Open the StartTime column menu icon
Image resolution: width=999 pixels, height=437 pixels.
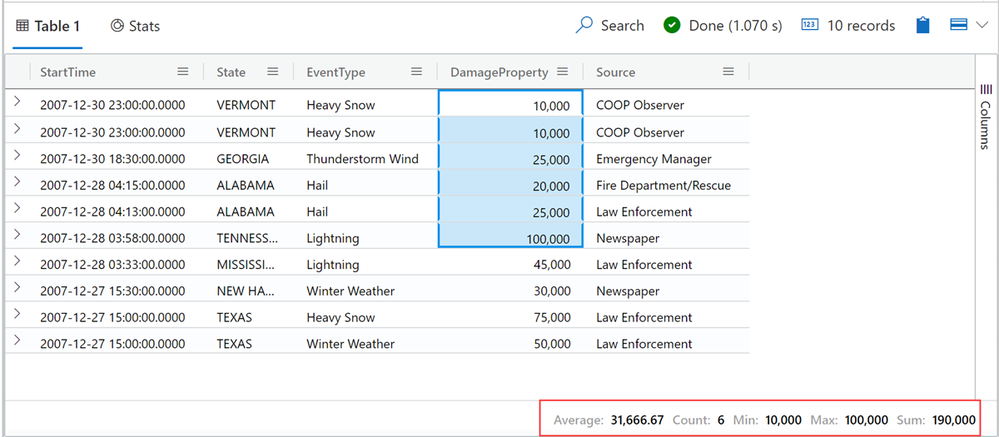point(183,72)
